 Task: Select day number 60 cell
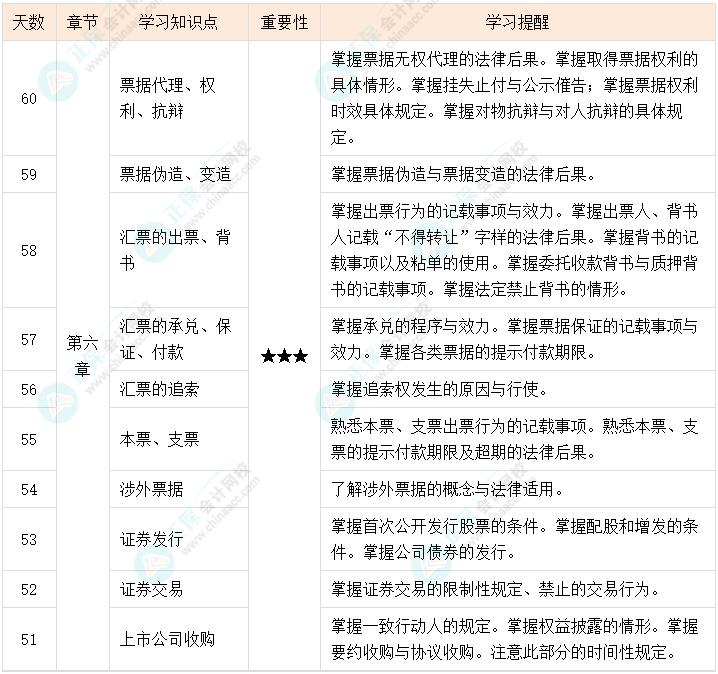28,99
